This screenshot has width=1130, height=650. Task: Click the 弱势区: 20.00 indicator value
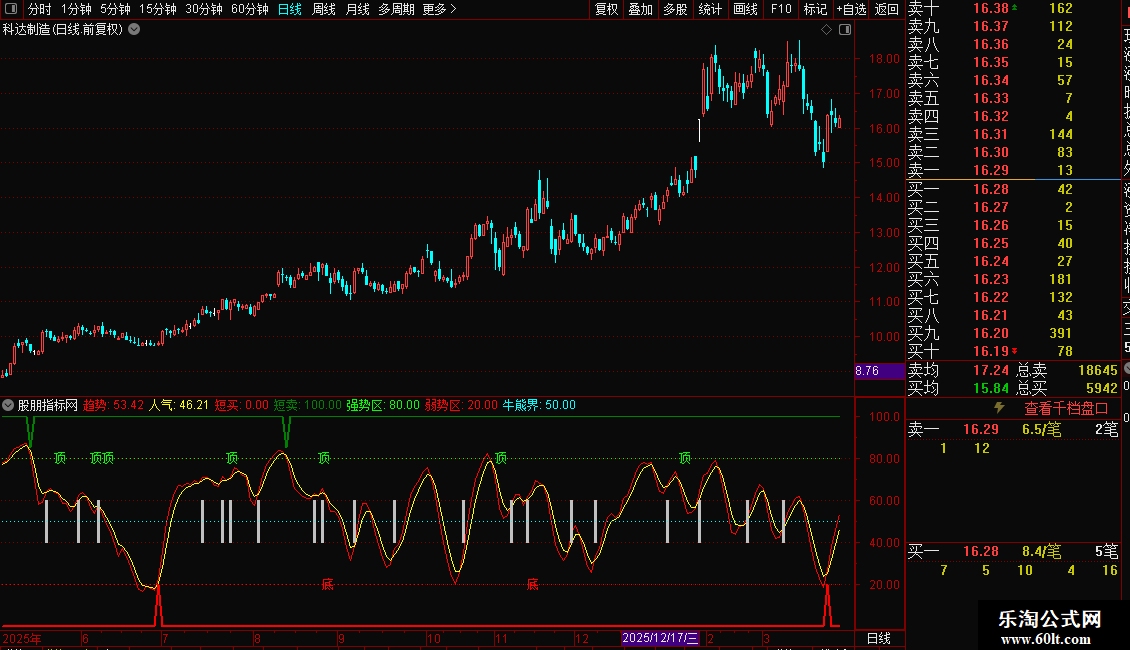pos(461,405)
